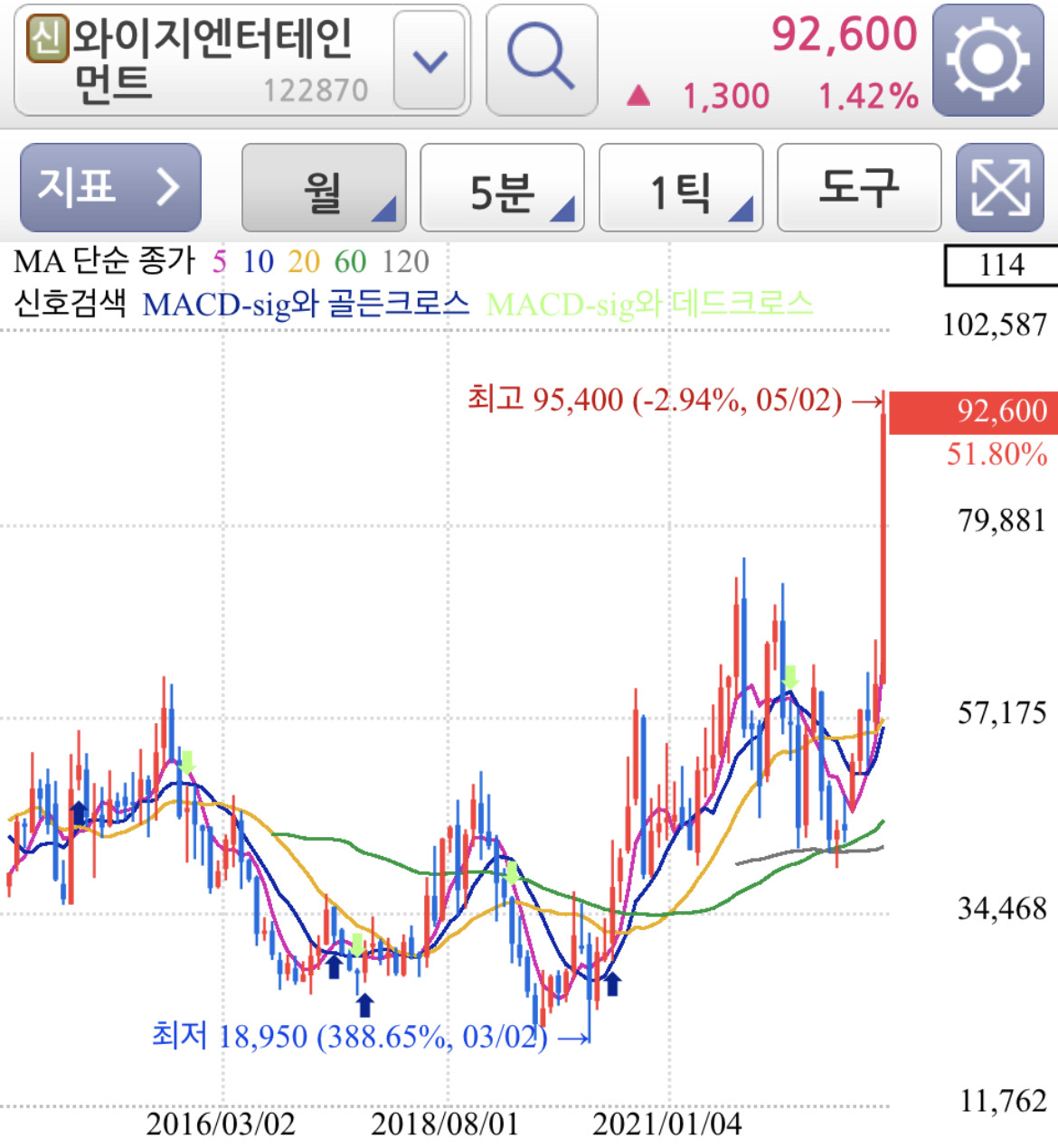Click the 2018/08/01 date label
The image size is (1058, 1148).
tap(445, 1124)
